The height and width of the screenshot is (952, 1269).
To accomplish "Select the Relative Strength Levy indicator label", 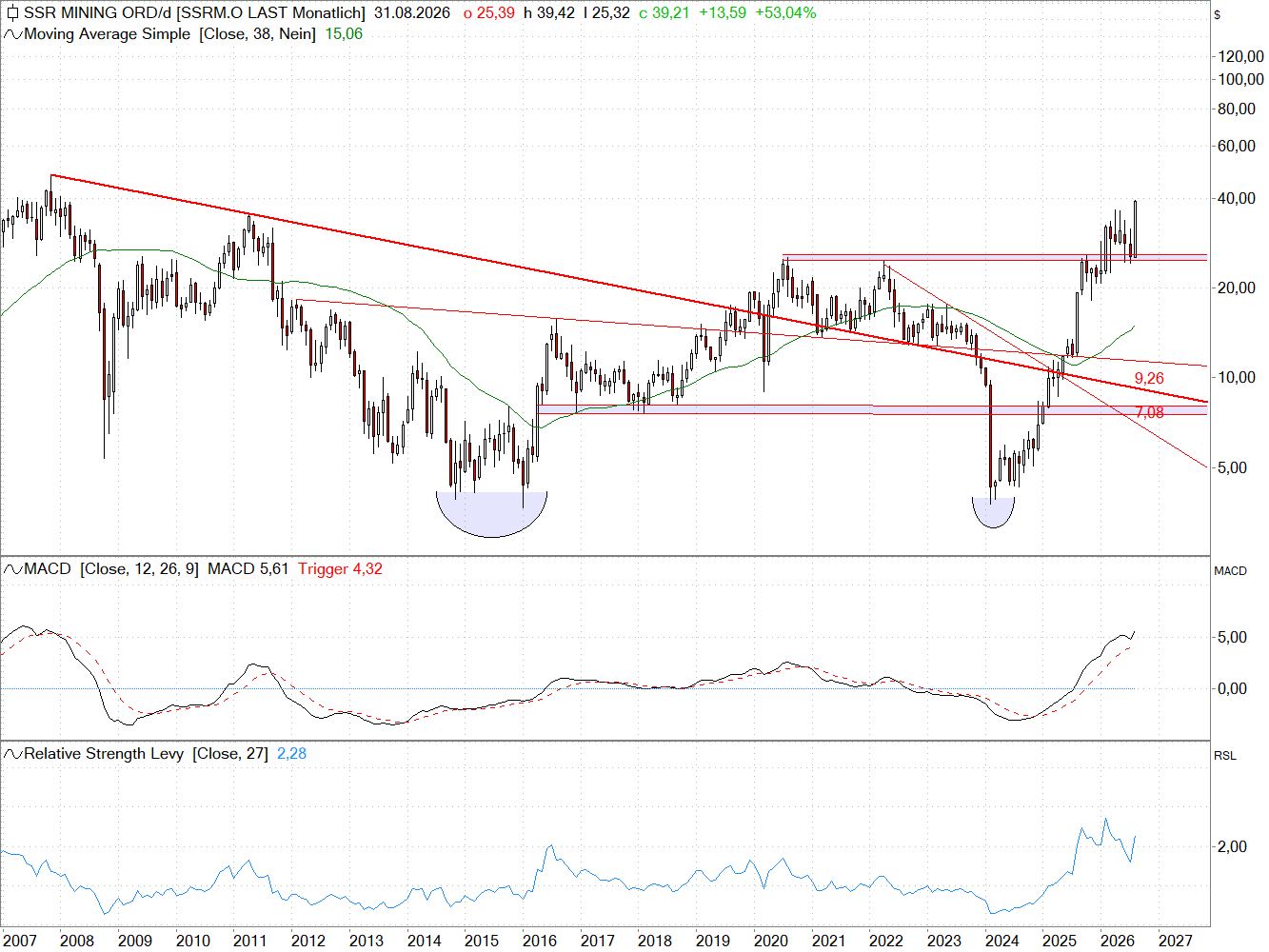I will 146,754.
